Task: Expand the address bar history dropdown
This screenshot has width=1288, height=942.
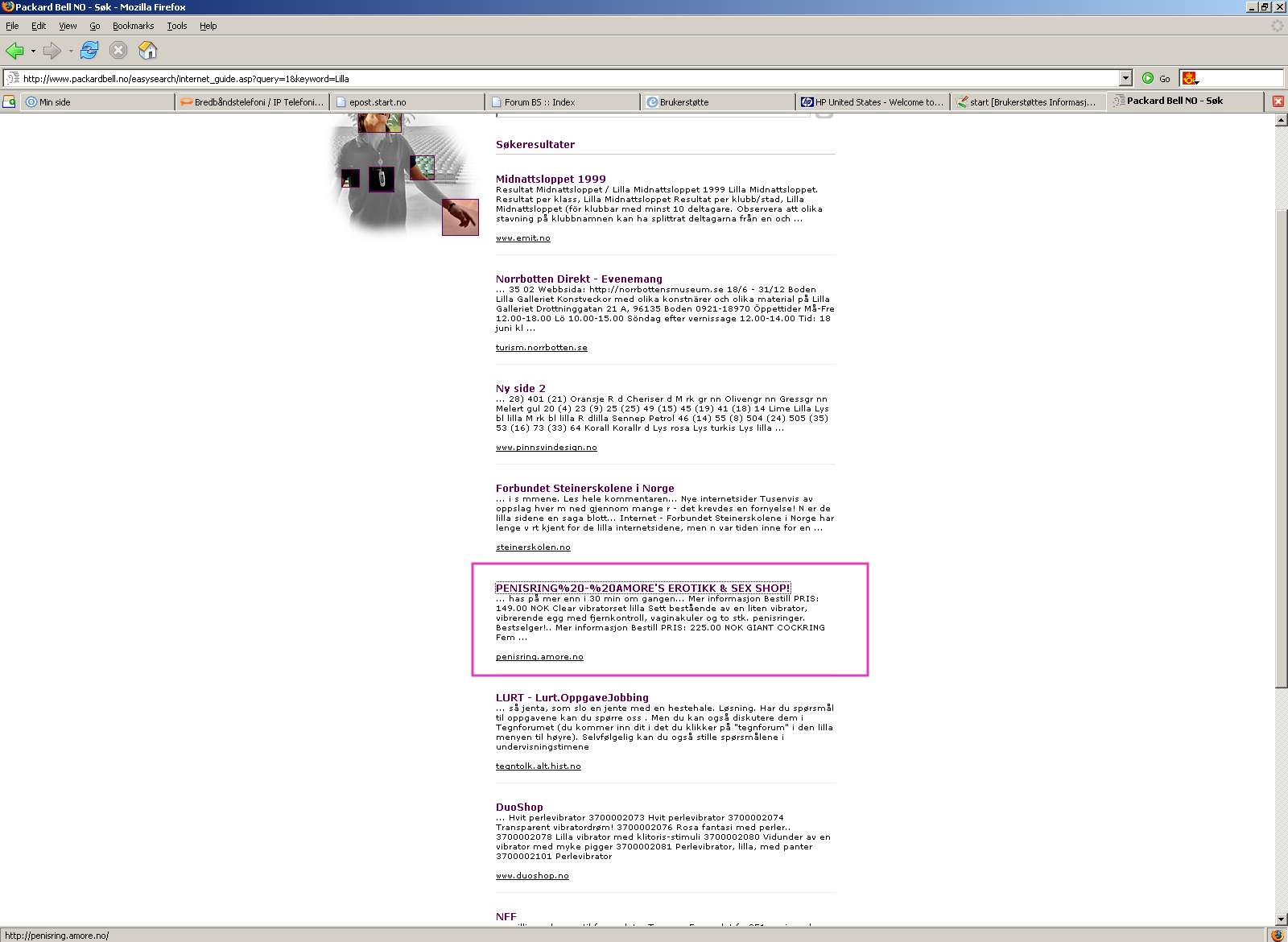Action: click(x=1125, y=78)
